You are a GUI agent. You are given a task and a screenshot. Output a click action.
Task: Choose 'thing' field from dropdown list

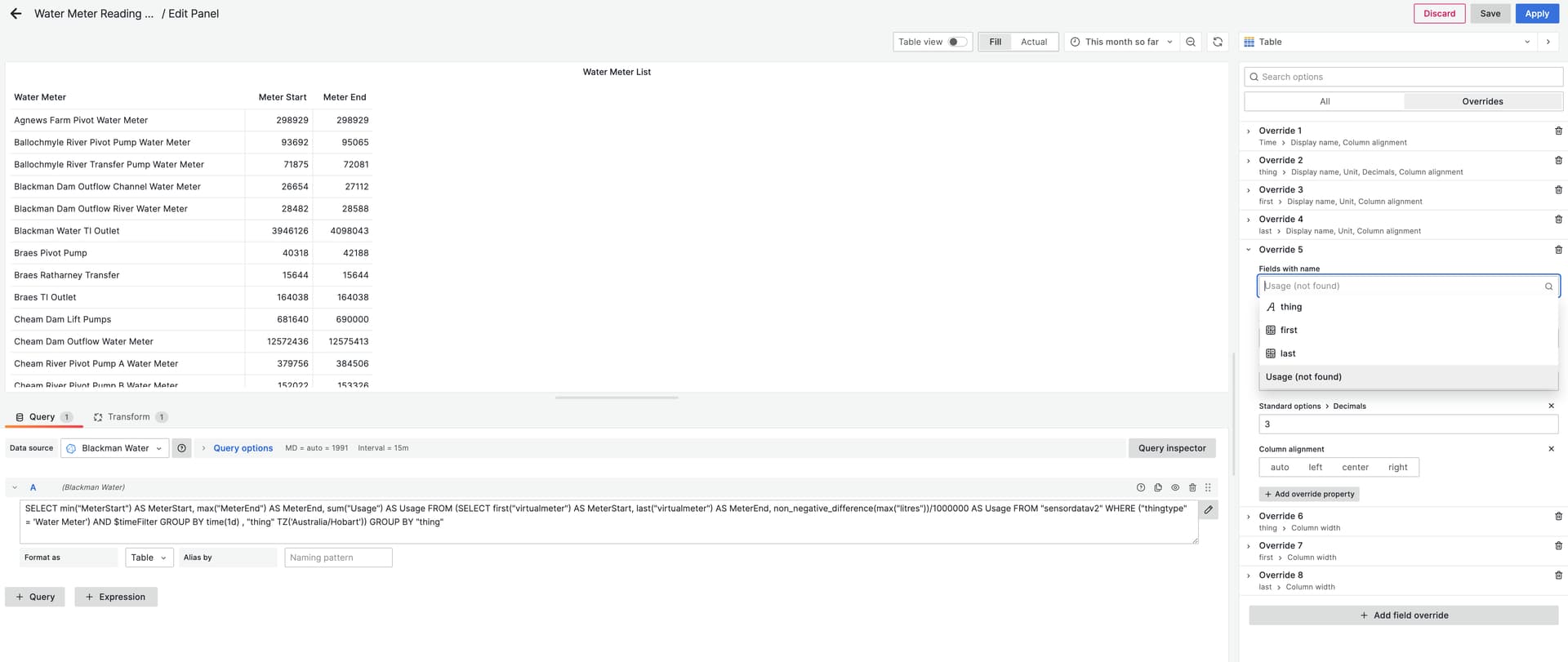click(x=1408, y=307)
